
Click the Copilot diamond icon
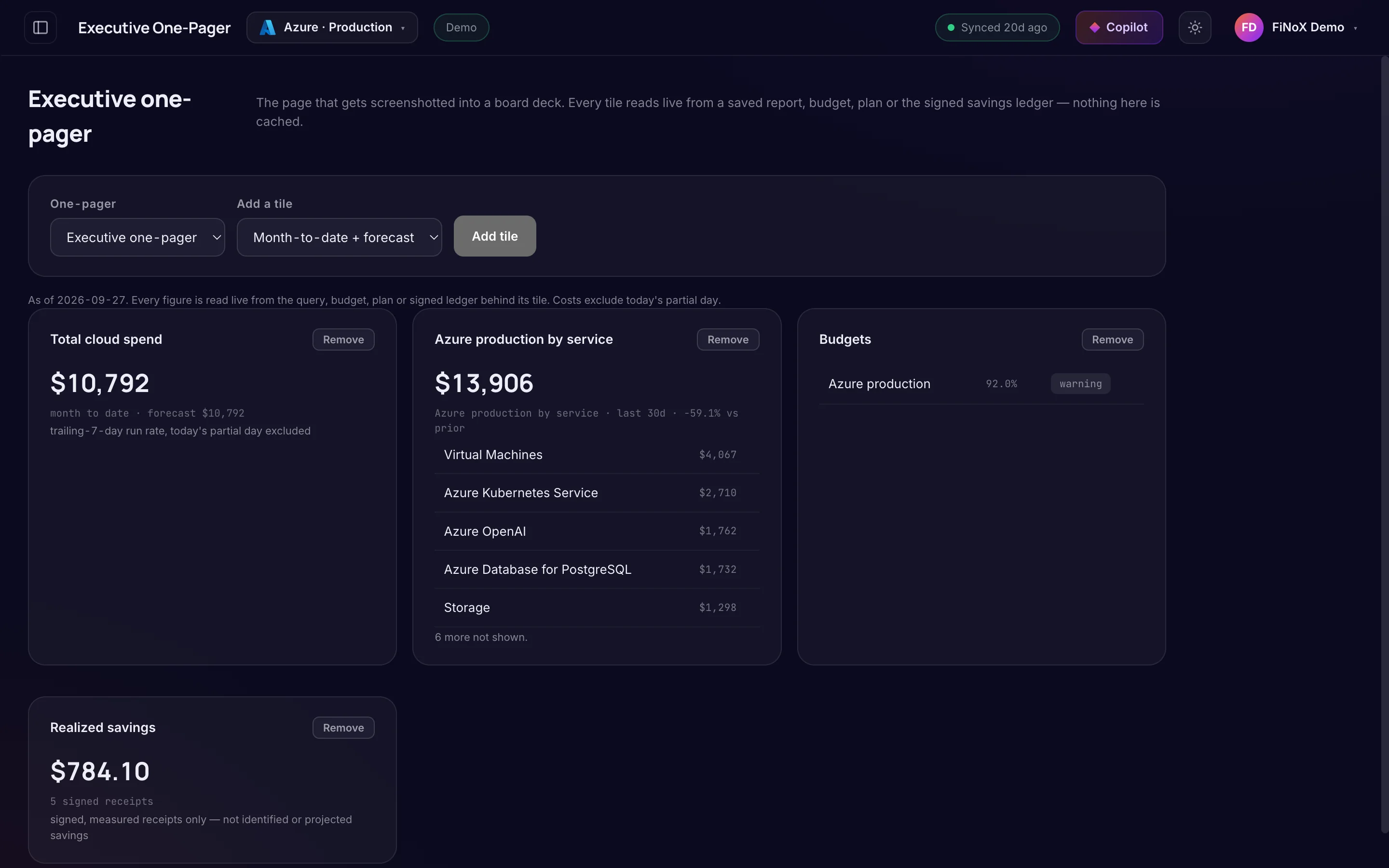click(x=1094, y=27)
